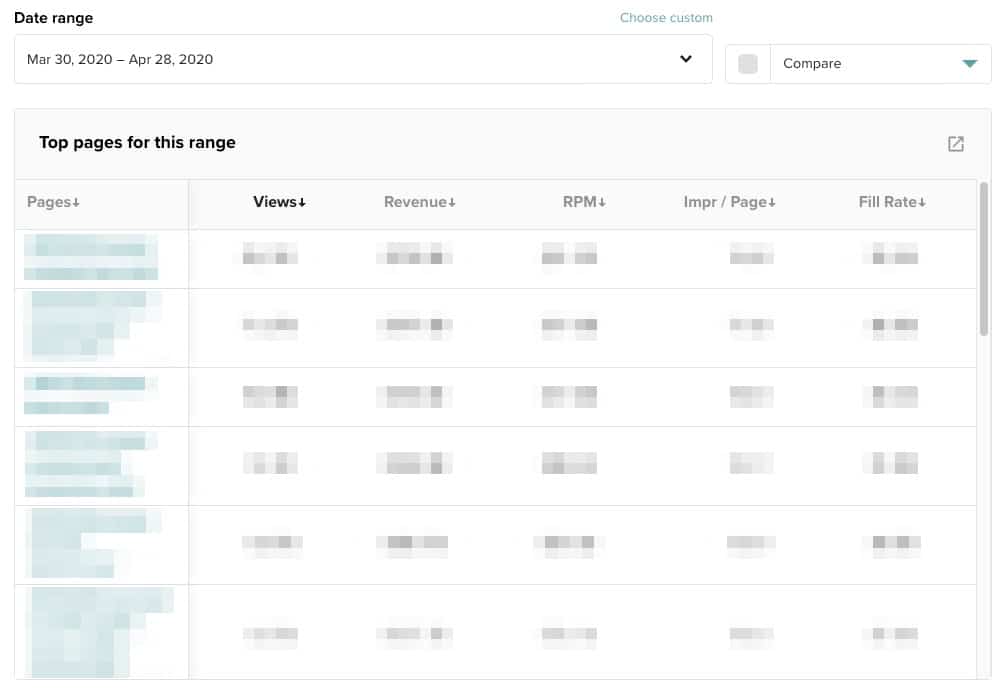
Task: Open the date range selector
Action: (x=363, y=59)
